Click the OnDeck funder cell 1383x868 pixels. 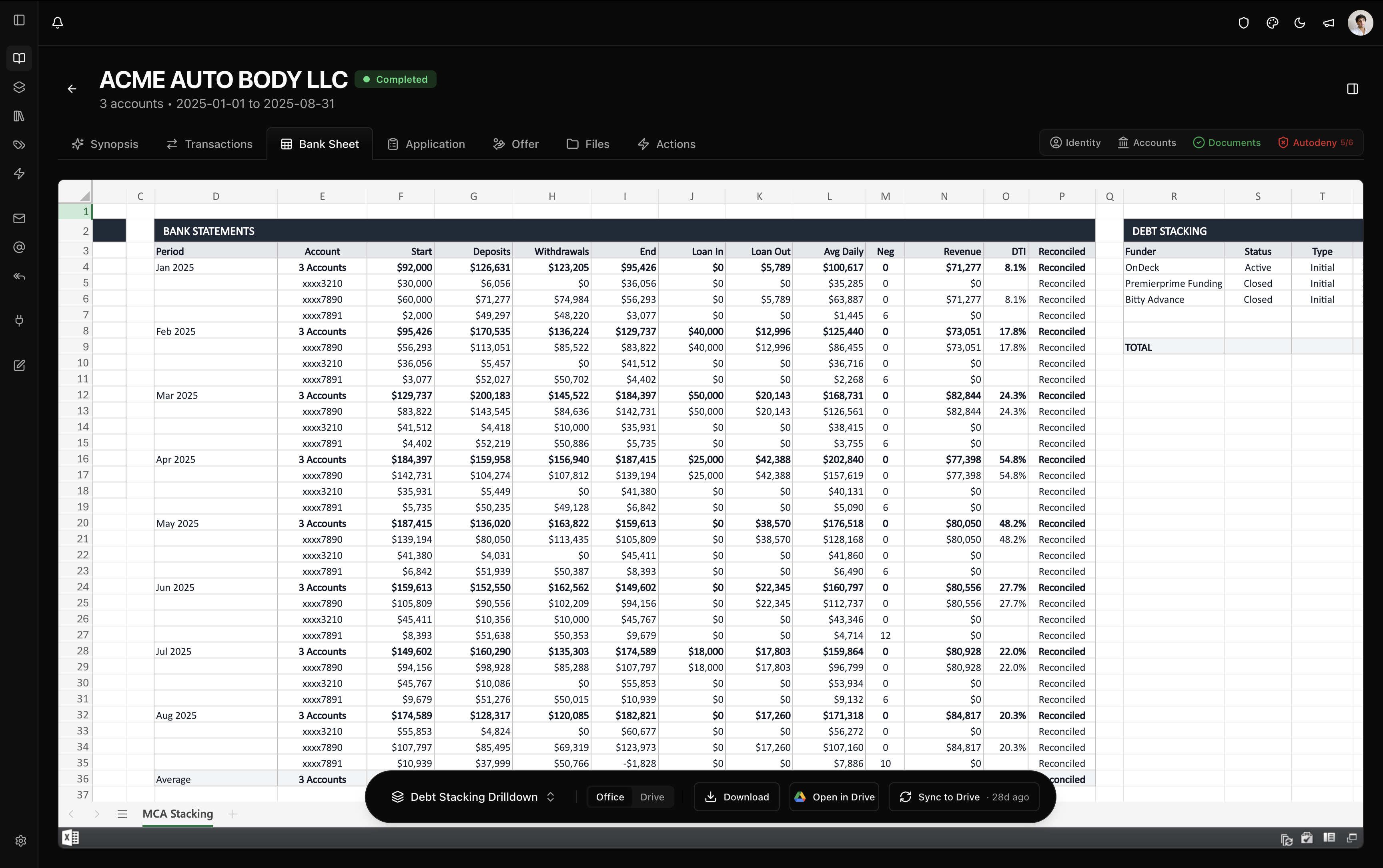1173,268
